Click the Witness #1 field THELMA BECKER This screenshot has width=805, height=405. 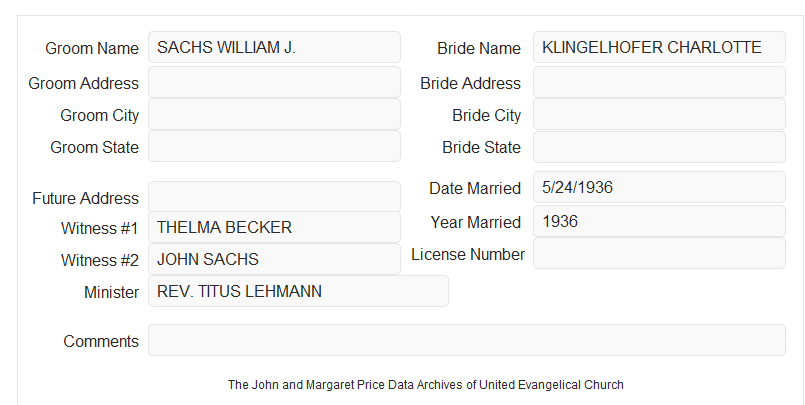click(274, 227)
